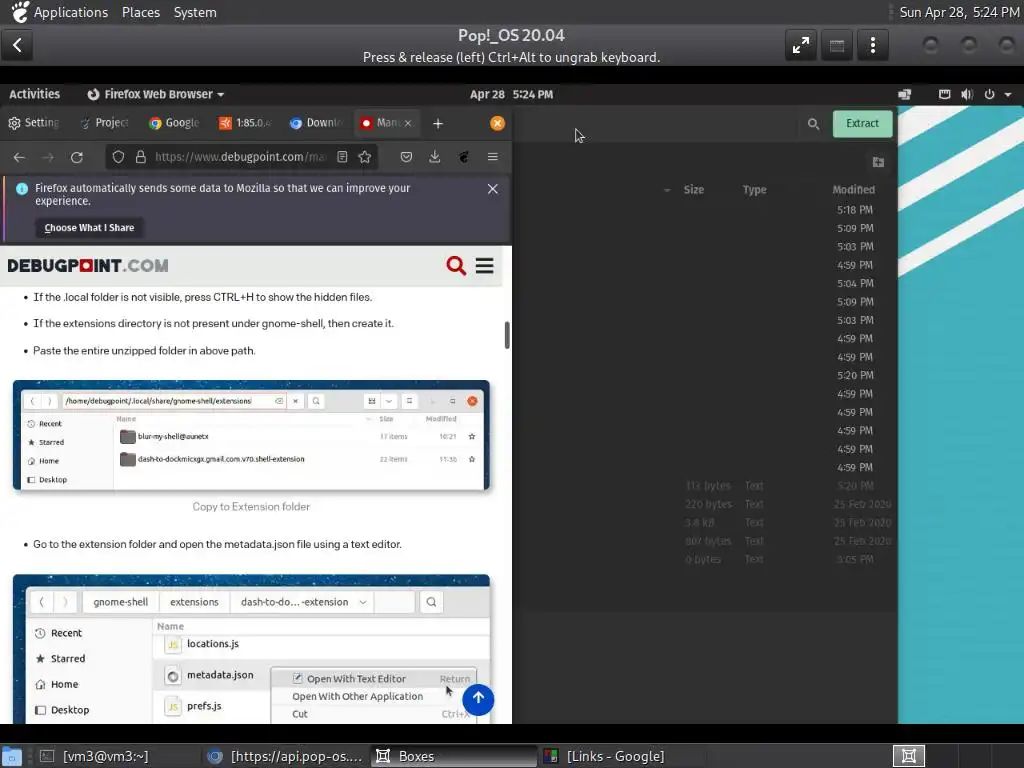Click the padlock site info icon
Image resolution: width=1024 pixels, height=768 pixels.
pos(140,157)
